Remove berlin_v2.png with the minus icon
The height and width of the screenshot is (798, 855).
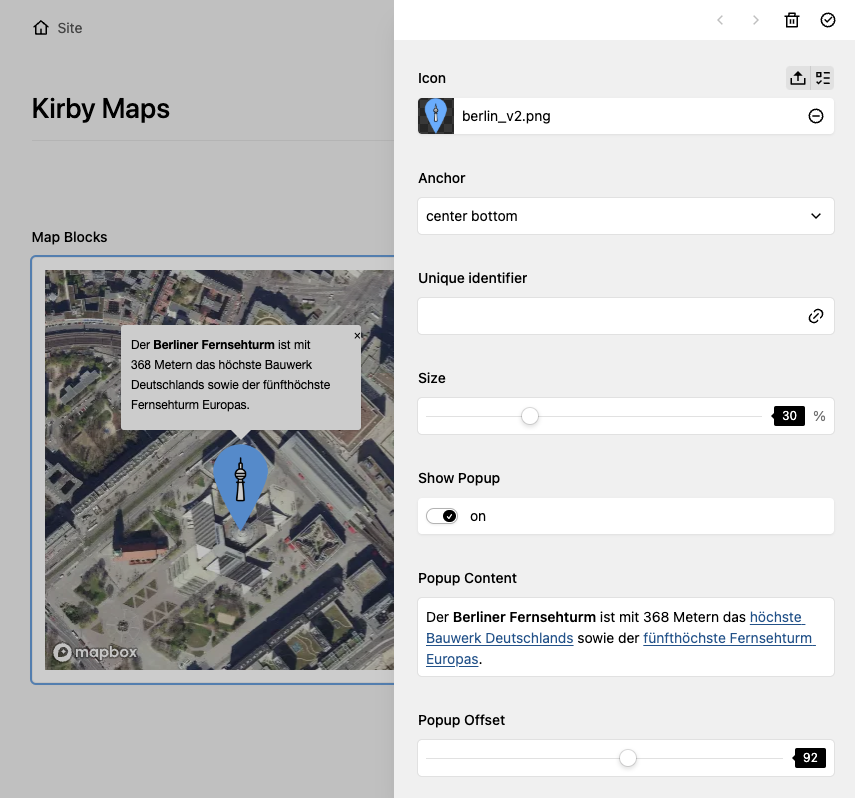pos(816,116)
